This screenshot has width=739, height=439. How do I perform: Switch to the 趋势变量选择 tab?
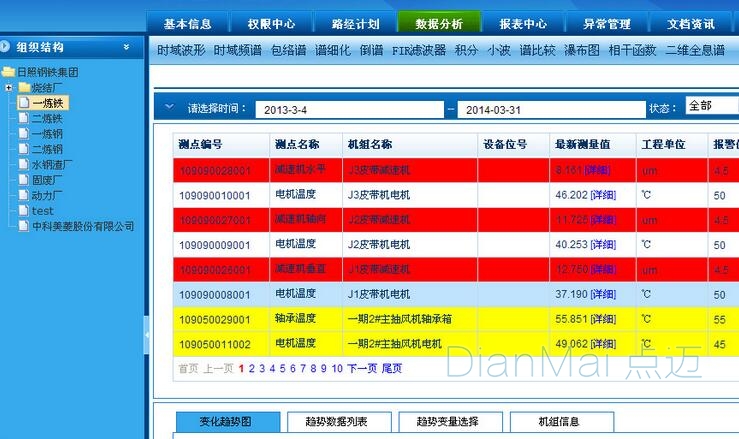tap(451, 422)
